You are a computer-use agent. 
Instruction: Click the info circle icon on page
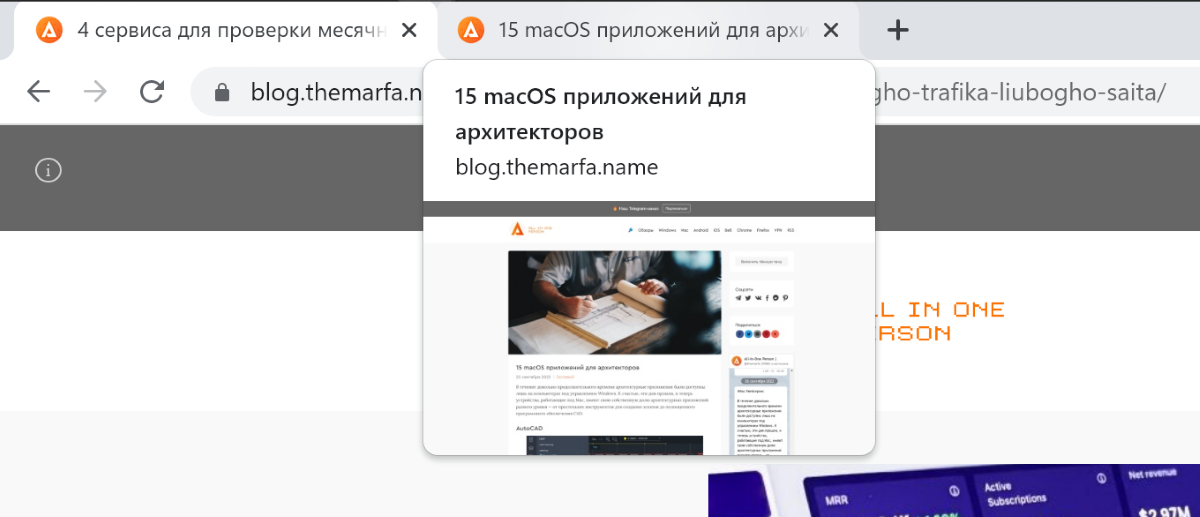pos(49,170)
